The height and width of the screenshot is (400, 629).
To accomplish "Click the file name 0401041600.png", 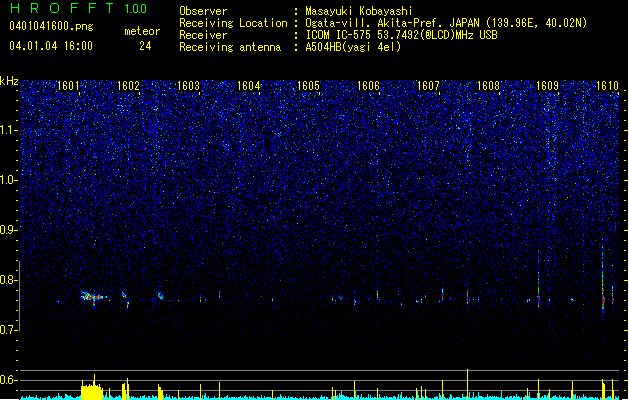I will tap(51, 26).
